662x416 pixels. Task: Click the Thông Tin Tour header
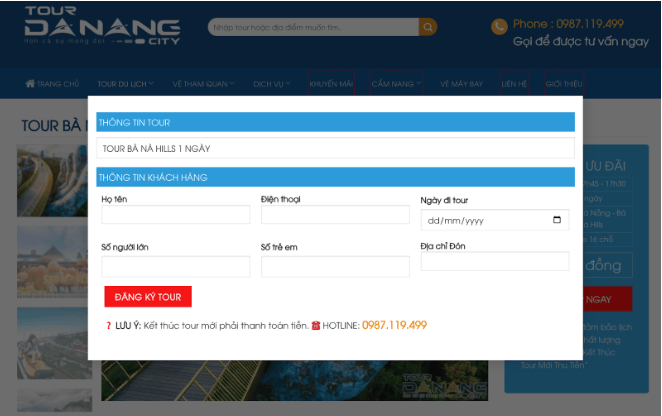(x=335, y=122)
